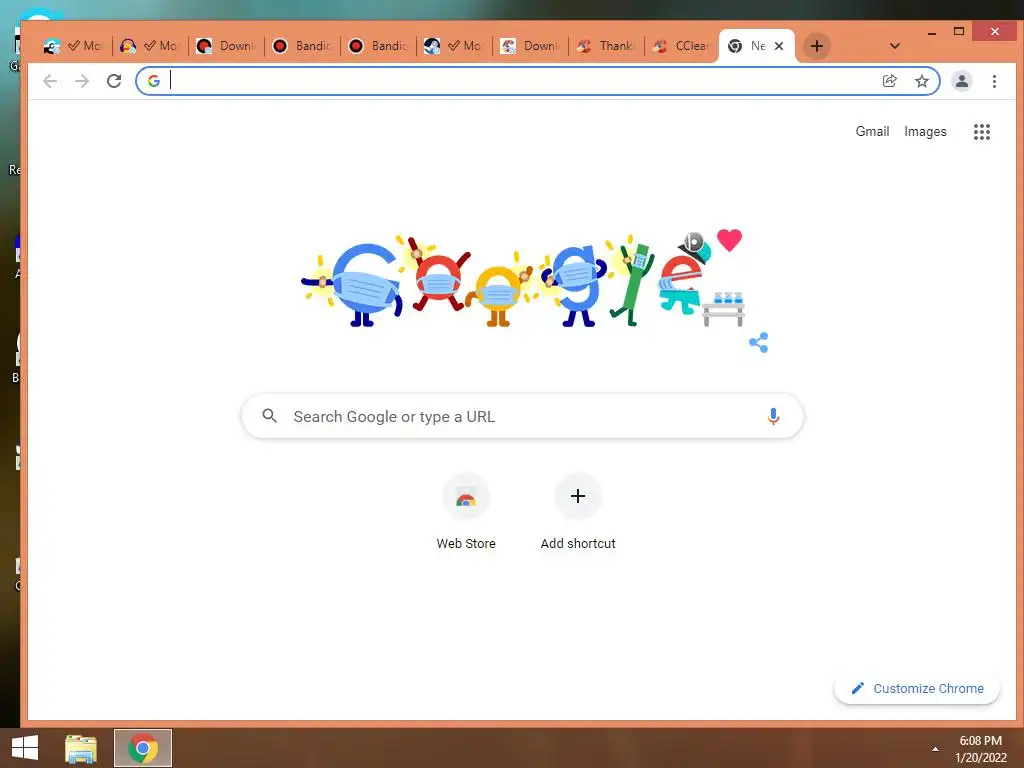This screenshot has height=768, width=1024.
Task: Show hidden icons in the system tray
Action: pos(935,749)
